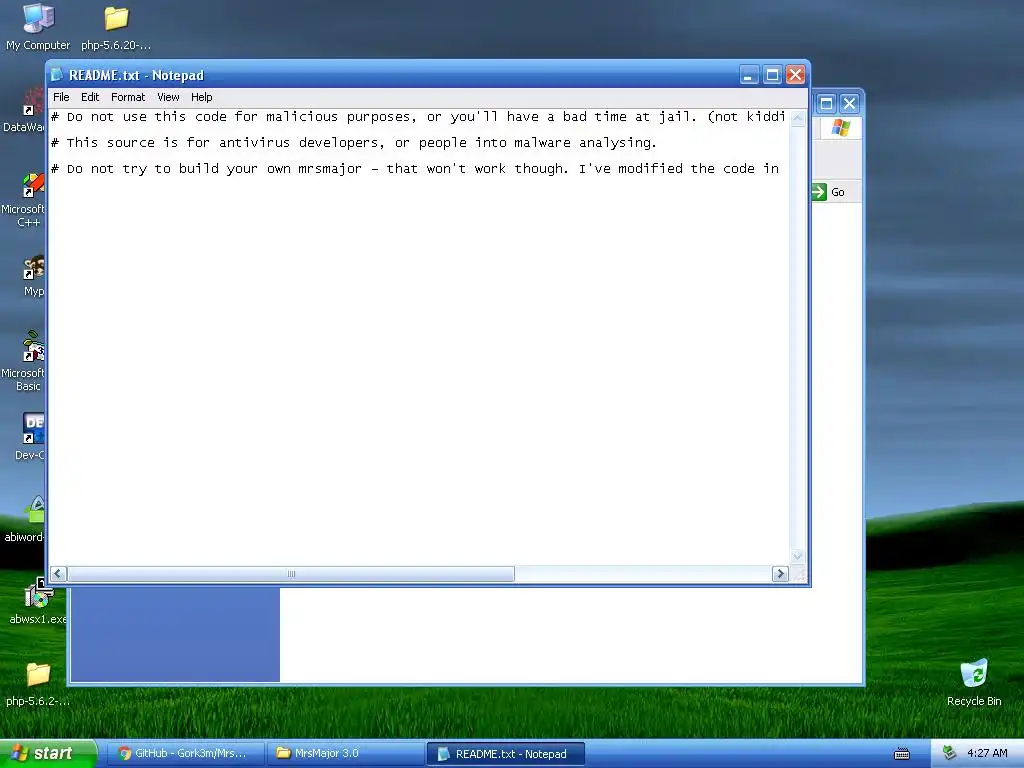Maximize the MrsMajor folder window in the background
This screenshot has height=768, width=1024.
point(826,103)
